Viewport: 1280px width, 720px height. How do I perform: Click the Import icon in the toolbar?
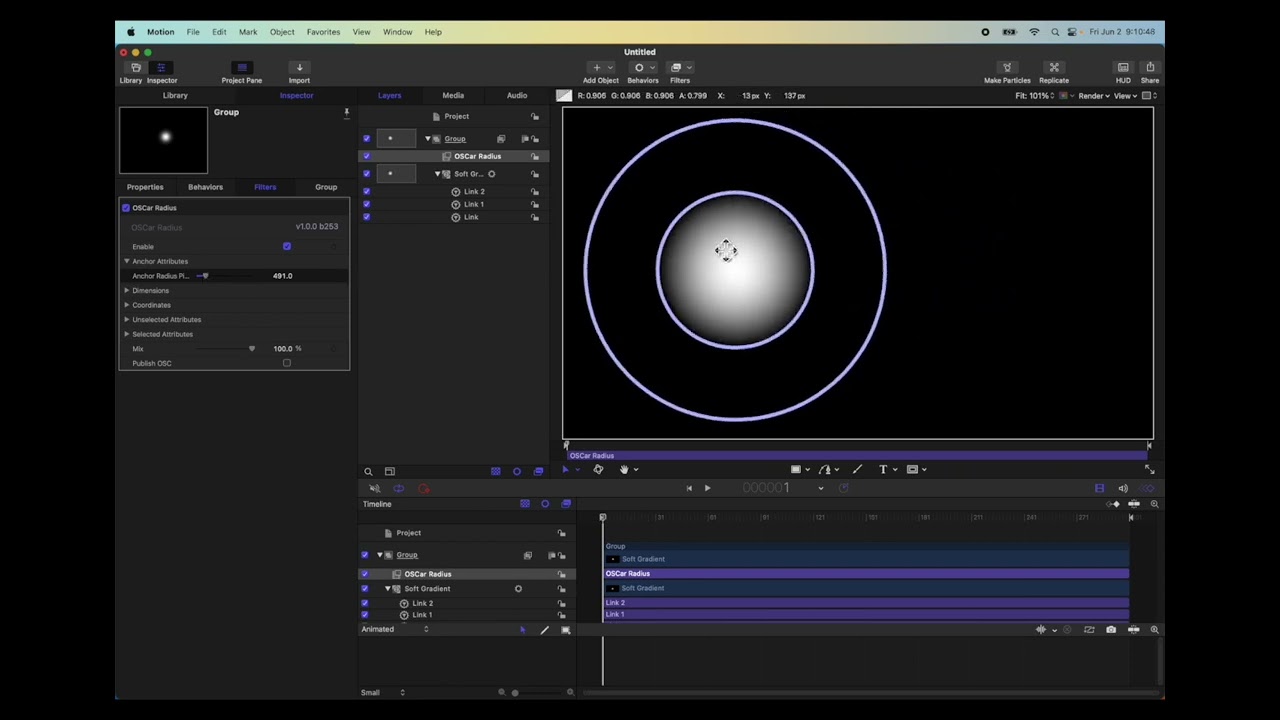[x=299, y=68]
